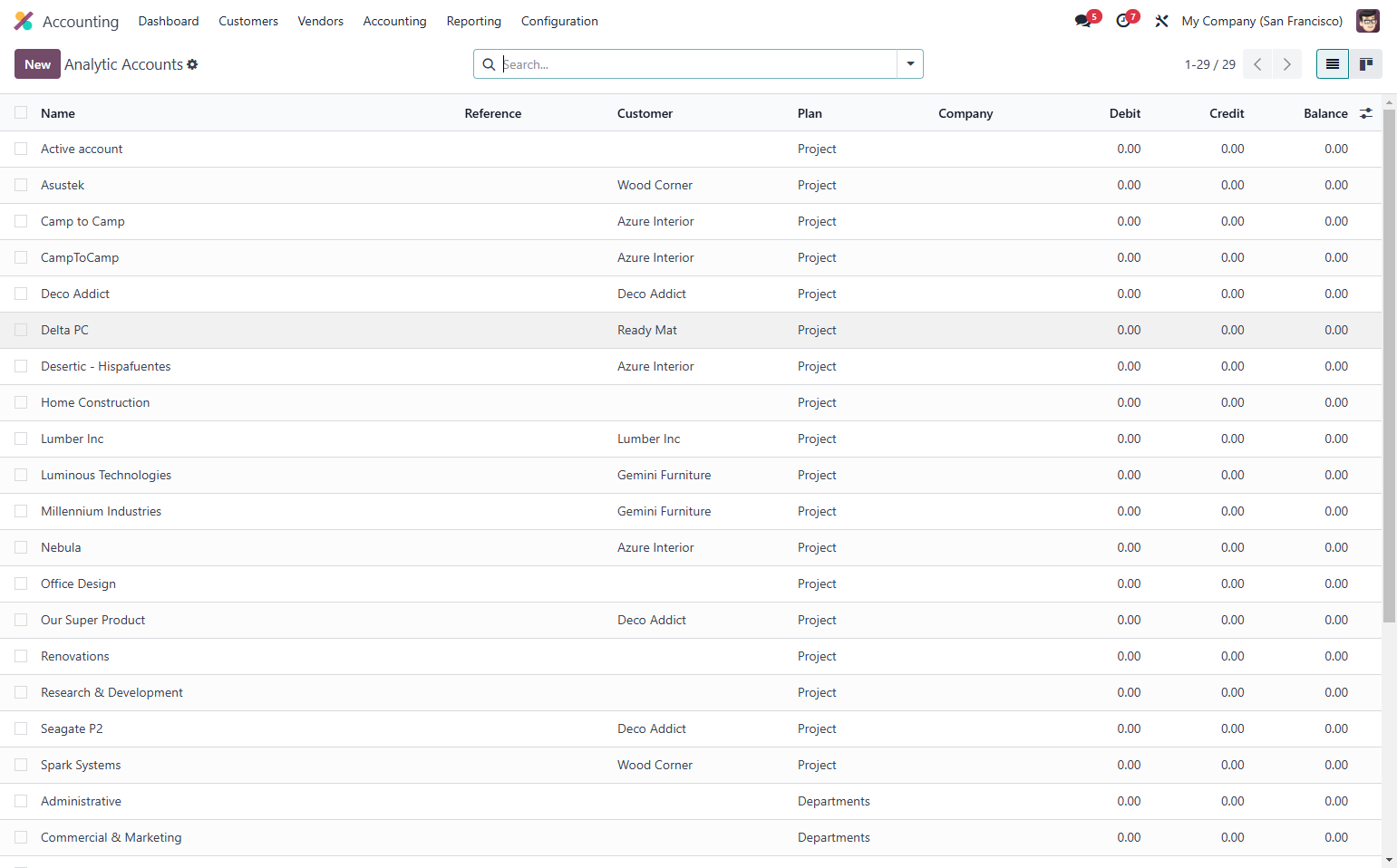
Task: Sort by the Plan column header
Action: [810, 113]
